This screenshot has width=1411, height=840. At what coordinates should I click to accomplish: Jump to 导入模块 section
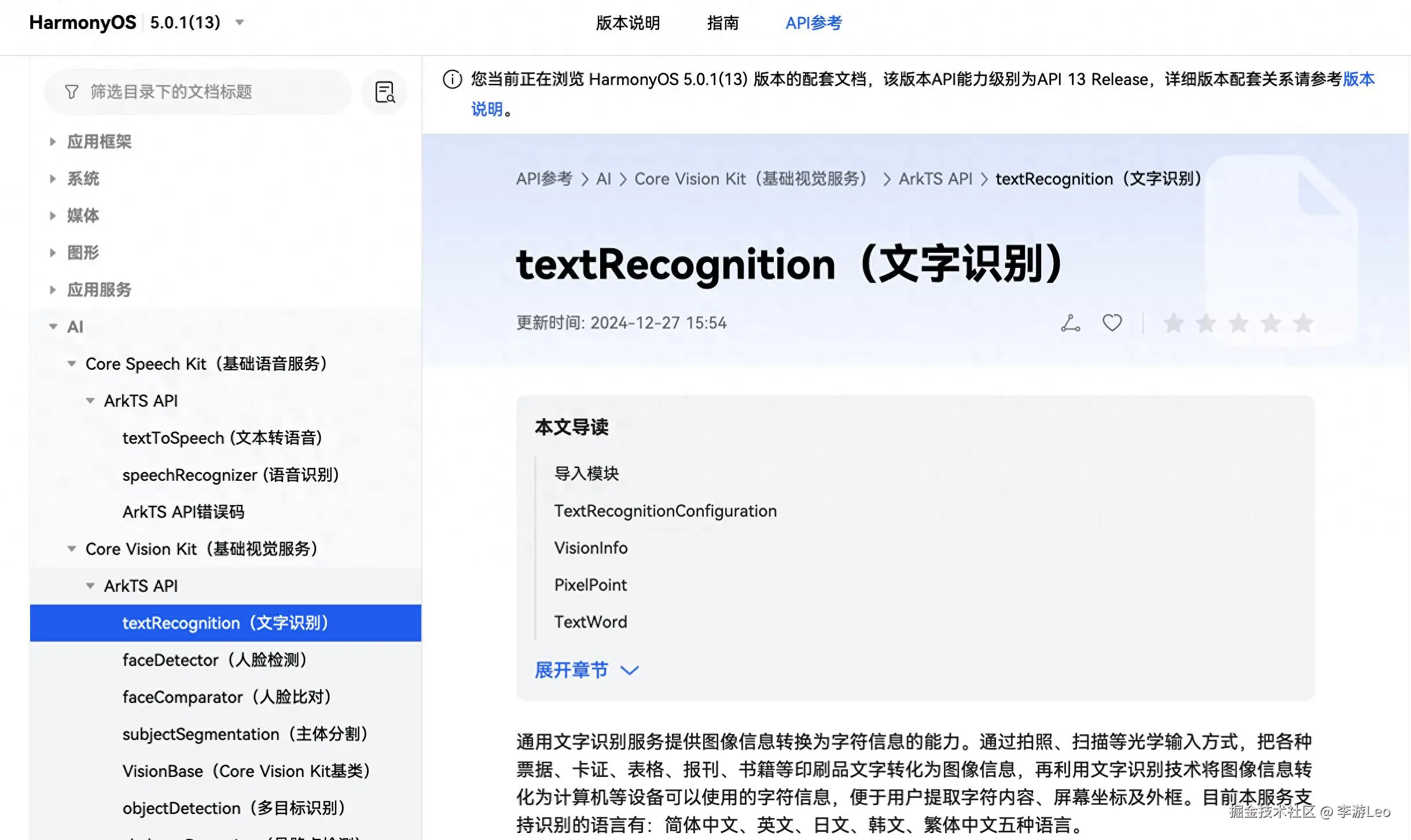[587, 474]
